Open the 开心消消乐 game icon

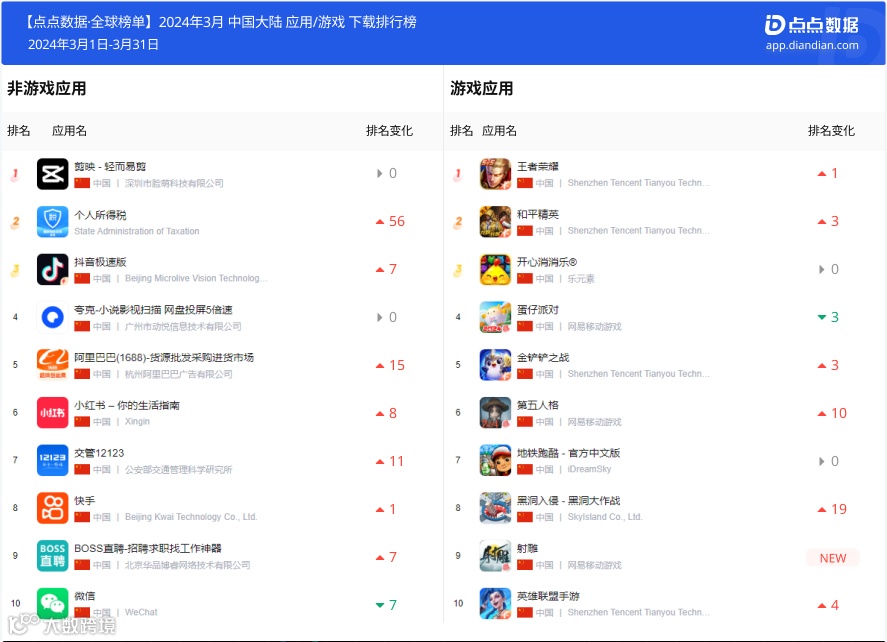(x=495, y=269)
